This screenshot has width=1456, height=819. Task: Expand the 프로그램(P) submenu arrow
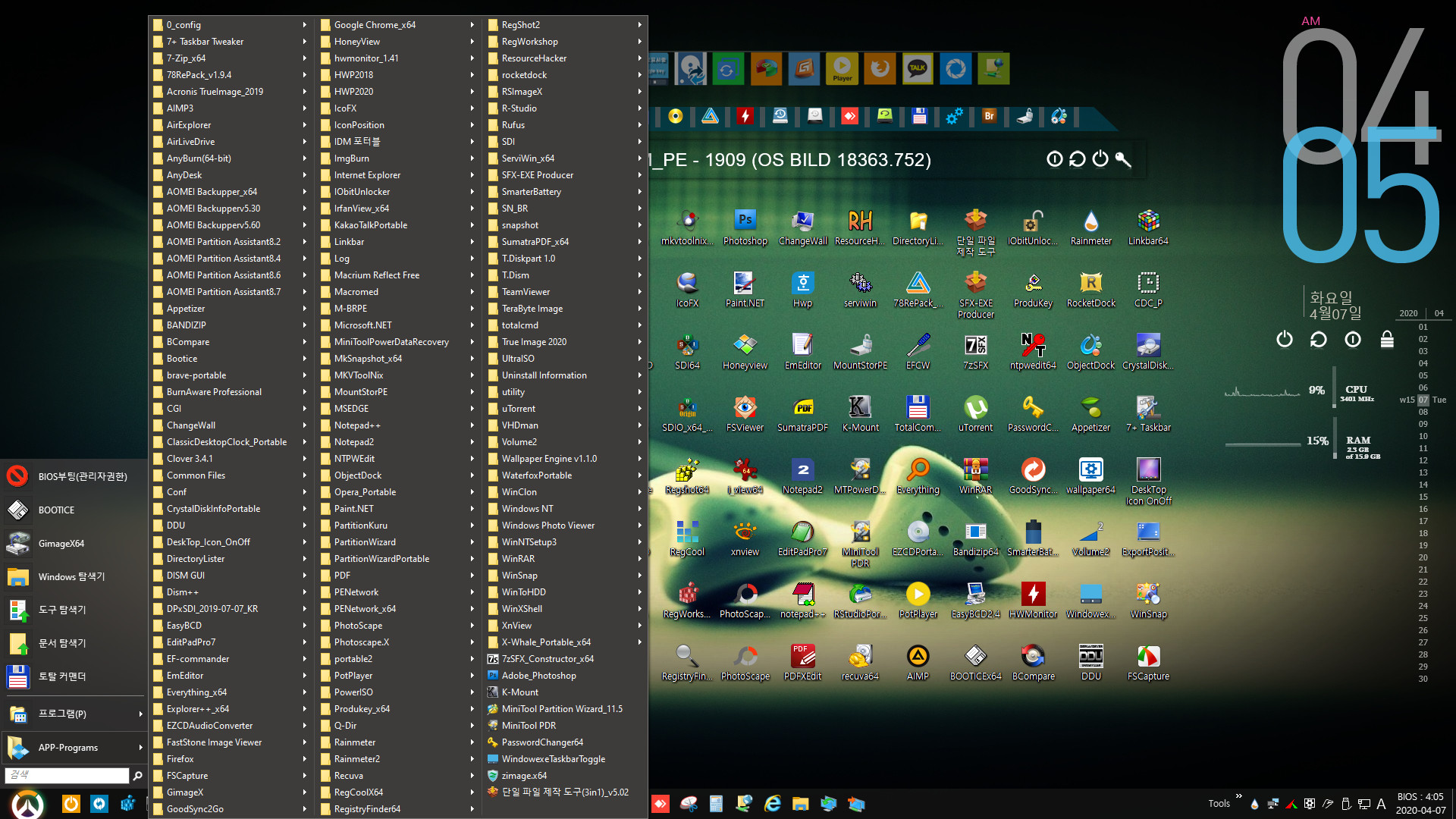140,714
